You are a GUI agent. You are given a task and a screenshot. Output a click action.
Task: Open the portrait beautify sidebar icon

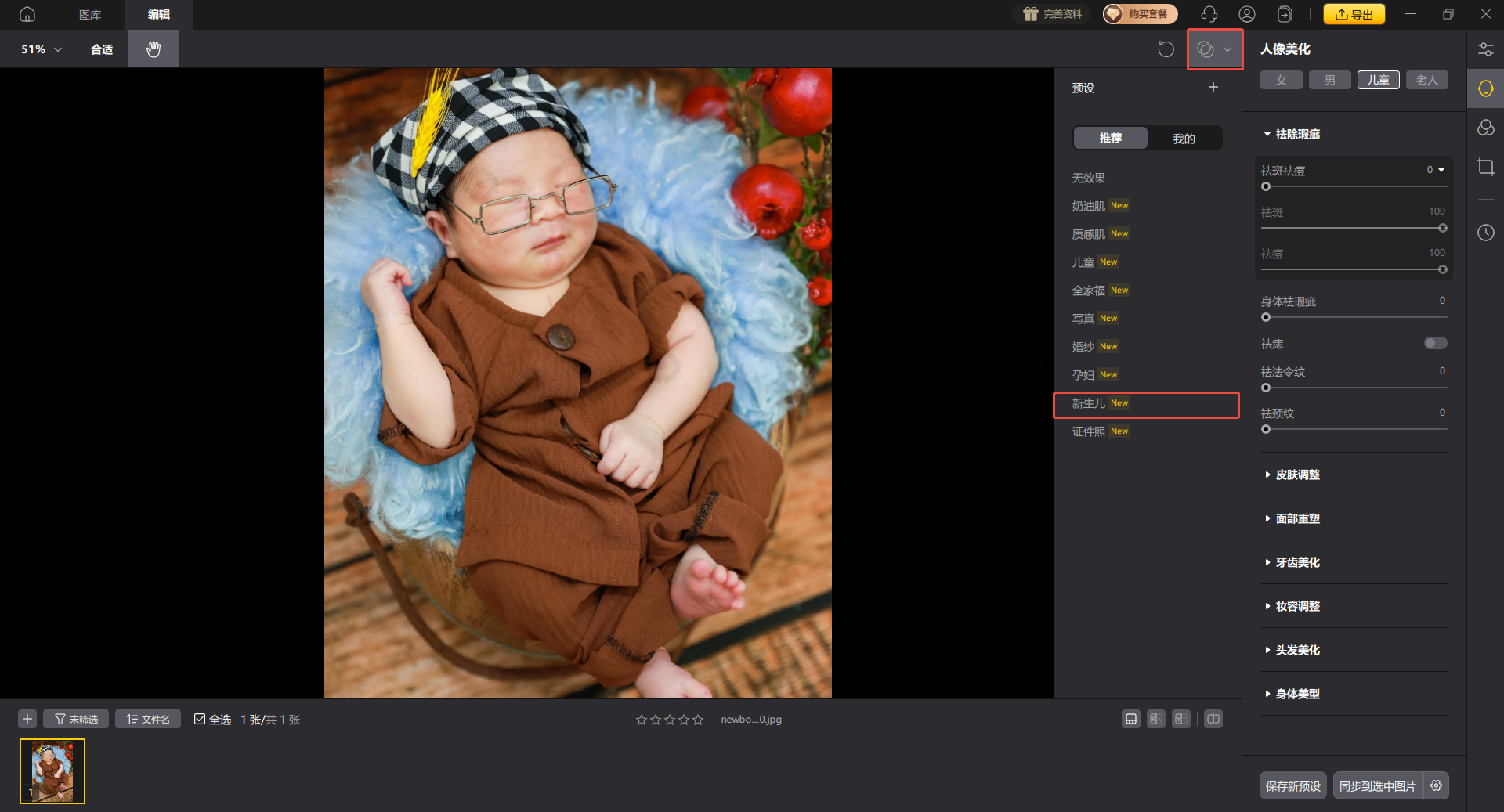click(1485, 88)
